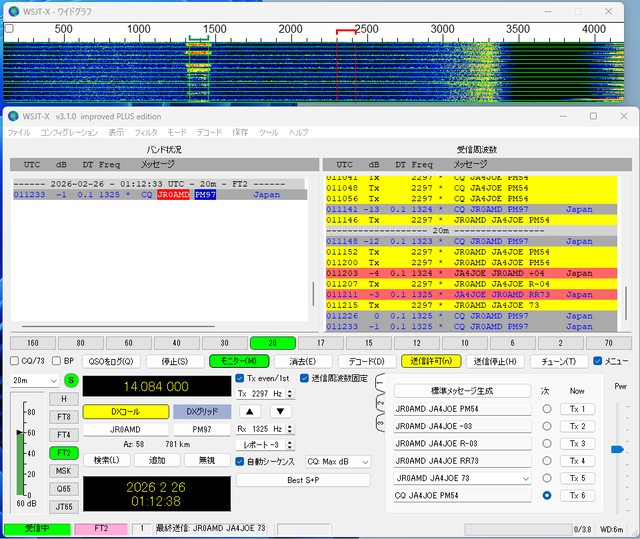Toggle the CQ/73 checkbox
Image resolution: width=640 pixels, height=539 pixels.
[15, 361]
